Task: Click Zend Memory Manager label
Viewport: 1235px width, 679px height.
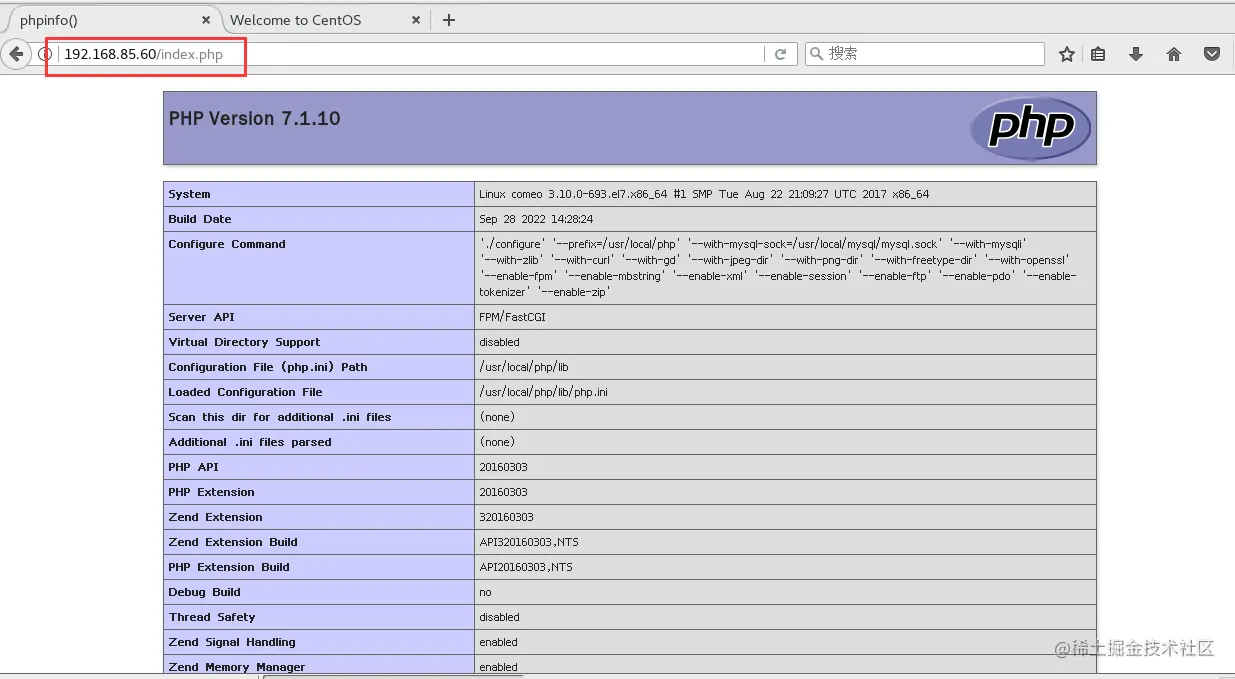Action: point(237,667)
